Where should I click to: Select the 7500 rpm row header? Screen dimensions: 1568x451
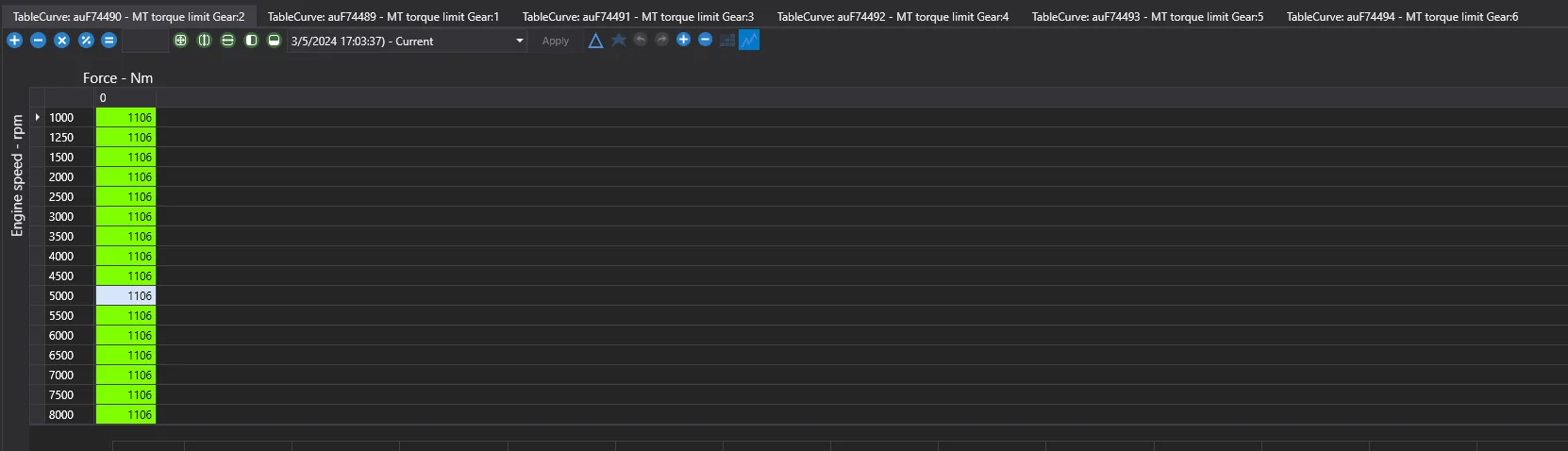[71, 394]
